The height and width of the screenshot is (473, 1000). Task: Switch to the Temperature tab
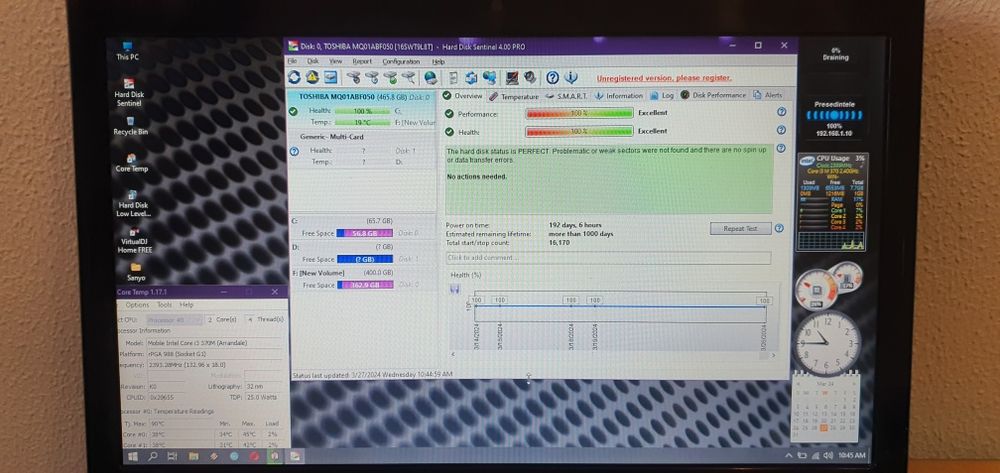[x=514, y=96]
